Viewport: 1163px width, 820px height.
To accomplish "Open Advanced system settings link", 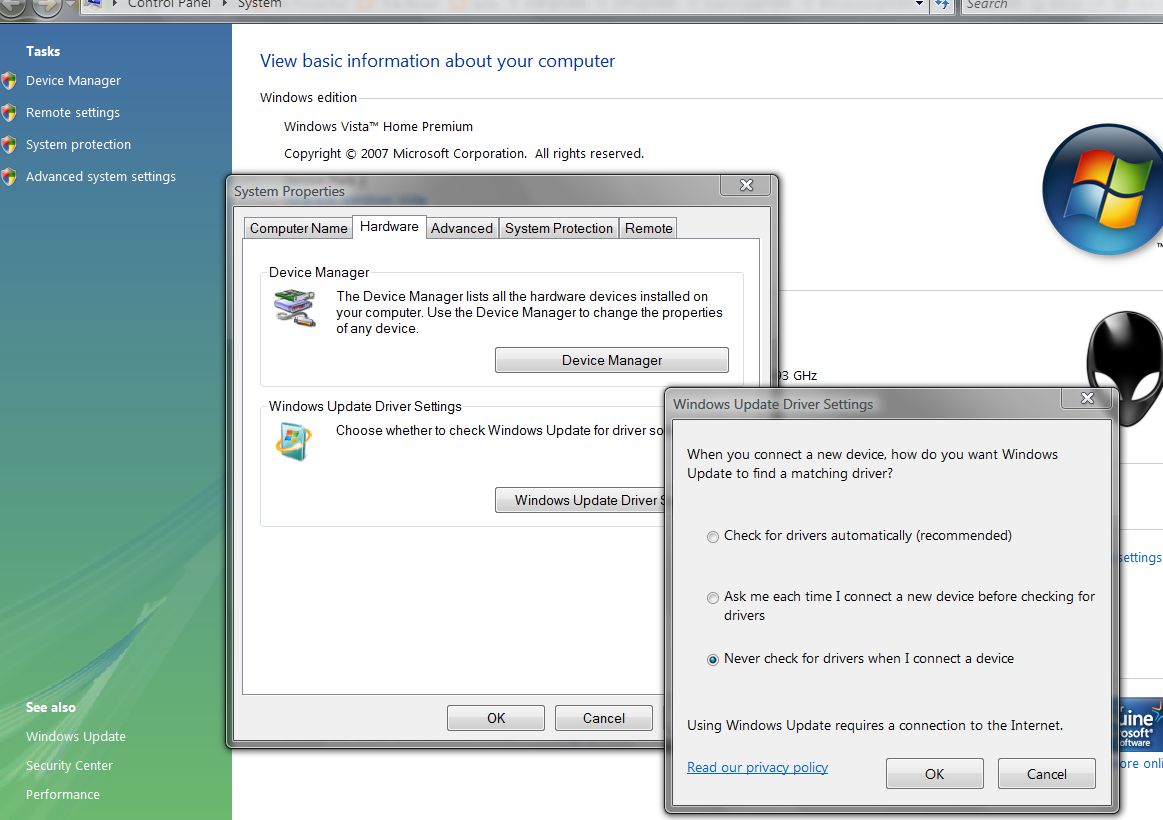I will pos(101,176).
